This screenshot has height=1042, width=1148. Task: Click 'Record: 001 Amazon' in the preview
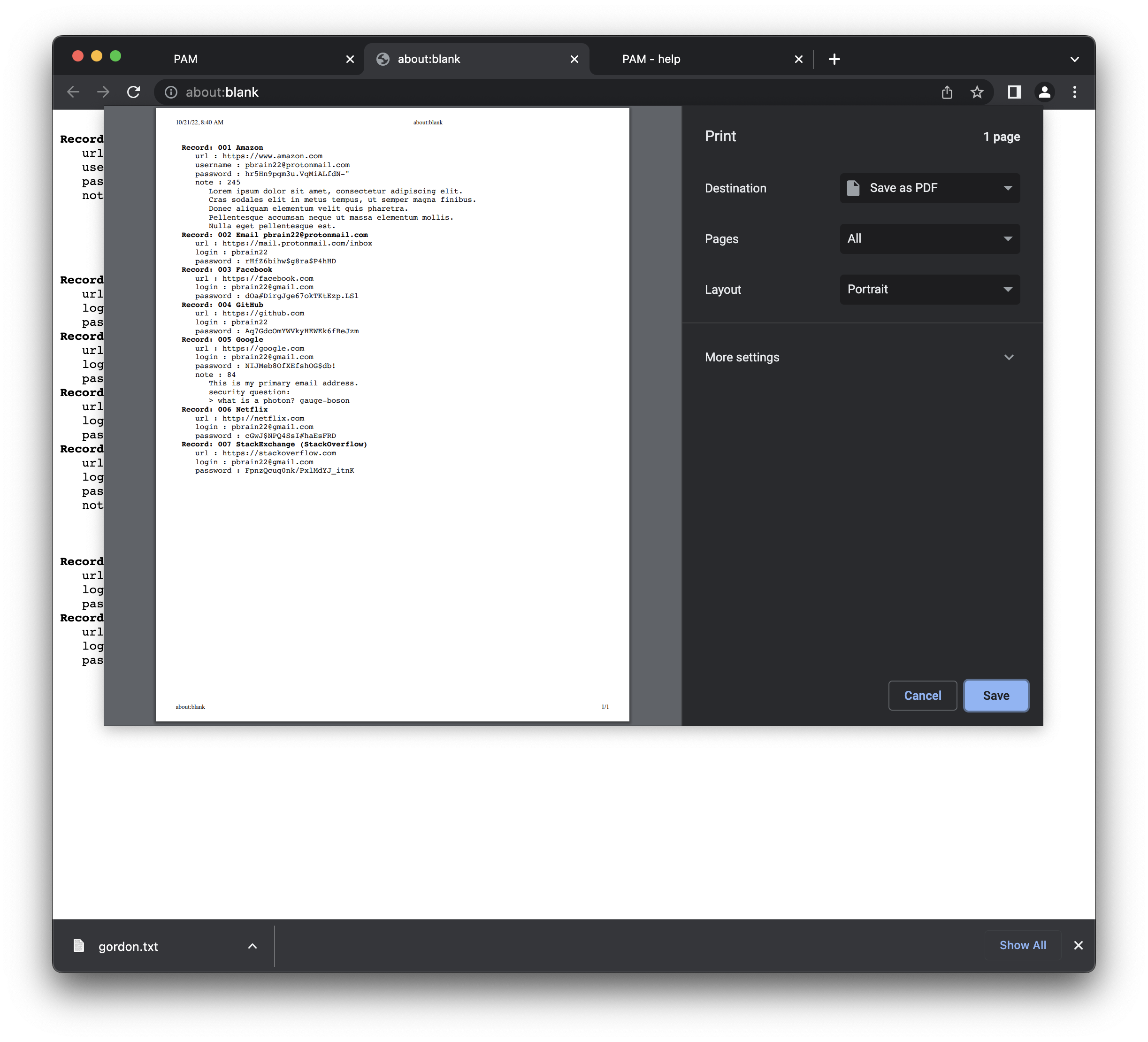[x=222, y=147]
